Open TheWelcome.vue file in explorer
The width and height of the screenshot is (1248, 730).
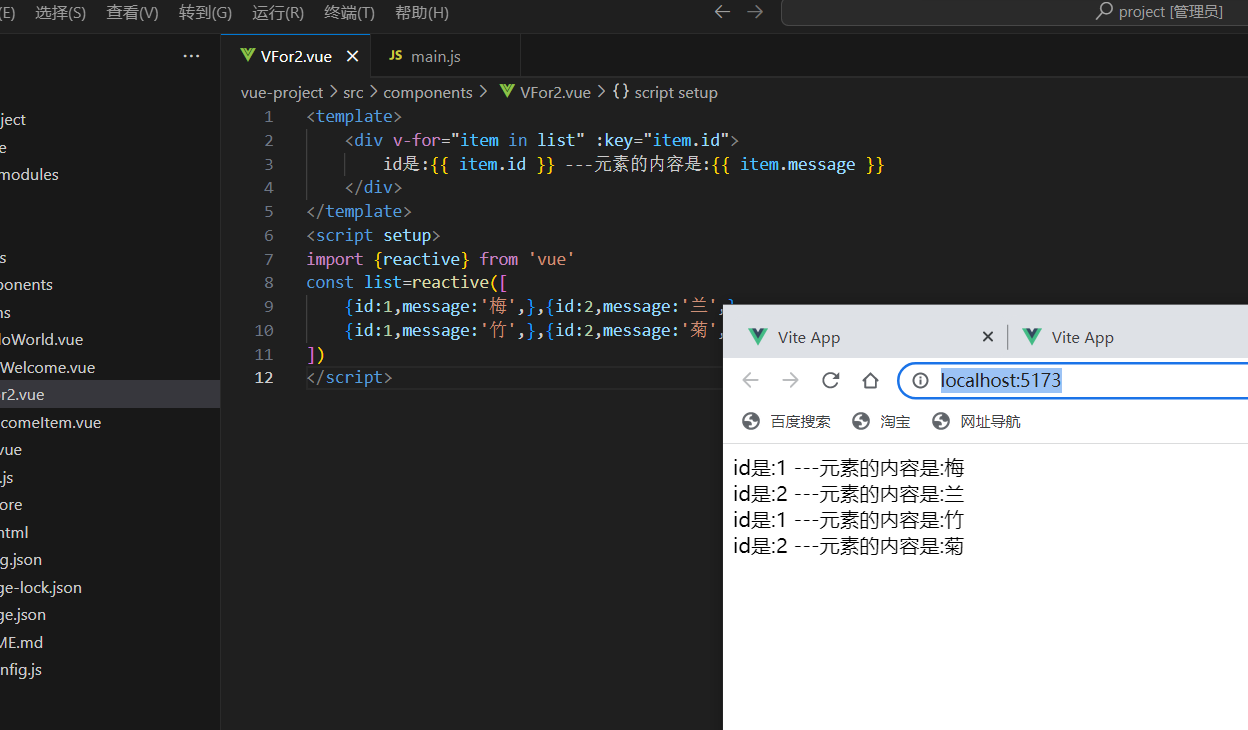[110, 367]
